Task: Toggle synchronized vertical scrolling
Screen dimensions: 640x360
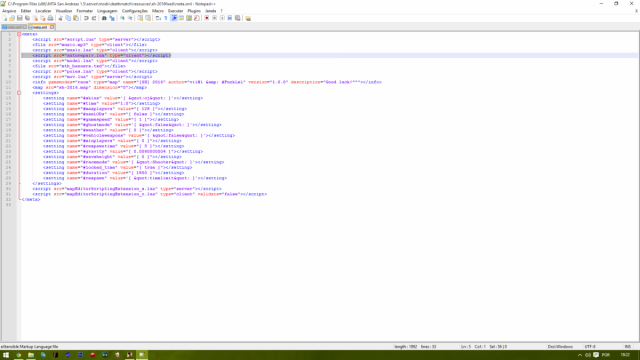Action: [140, 18]
